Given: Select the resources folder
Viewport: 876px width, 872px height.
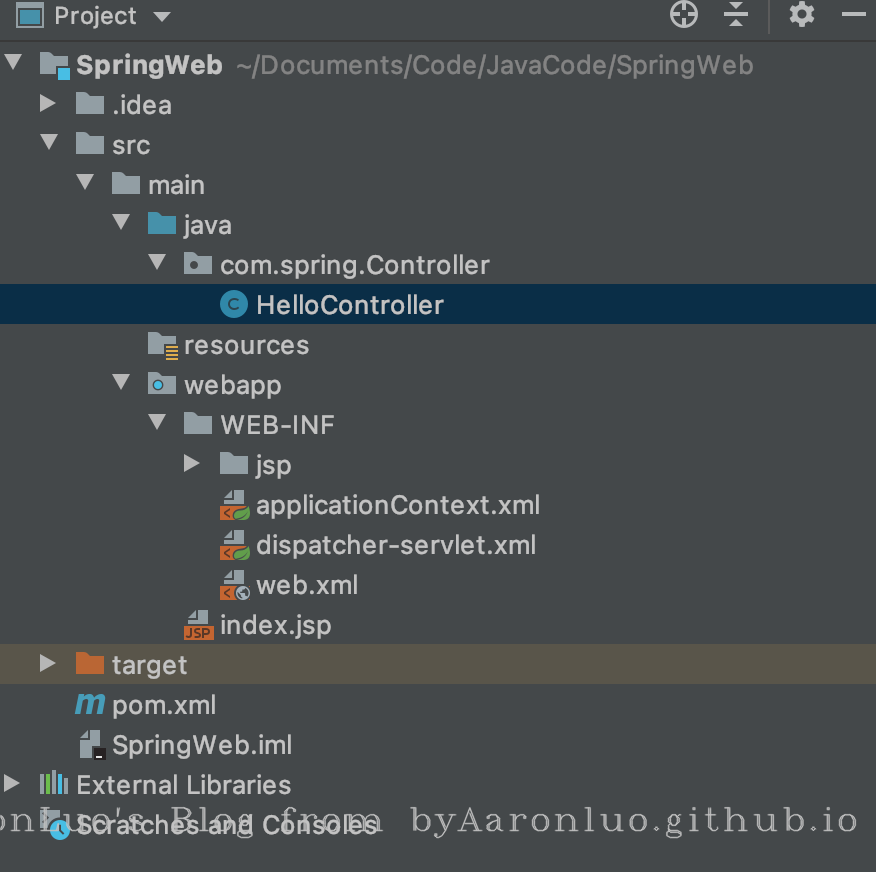Looking at the screenshot, I should [245, 345].
